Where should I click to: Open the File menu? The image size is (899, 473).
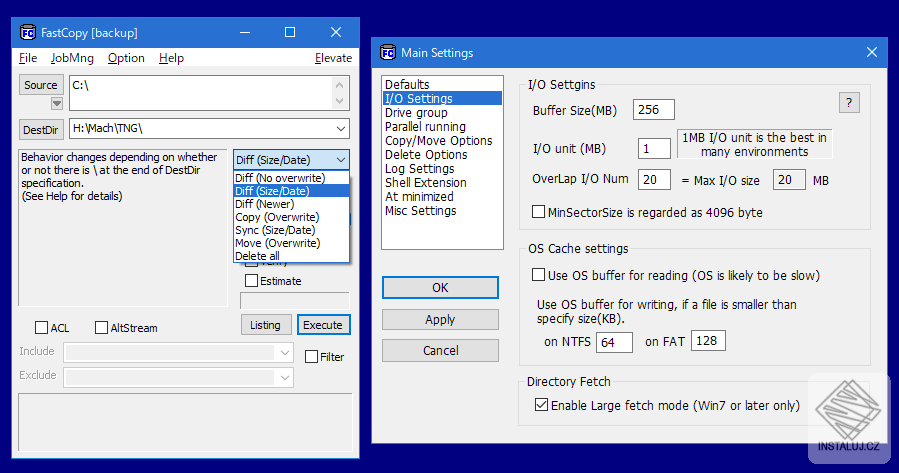click(x=28, y=58)
